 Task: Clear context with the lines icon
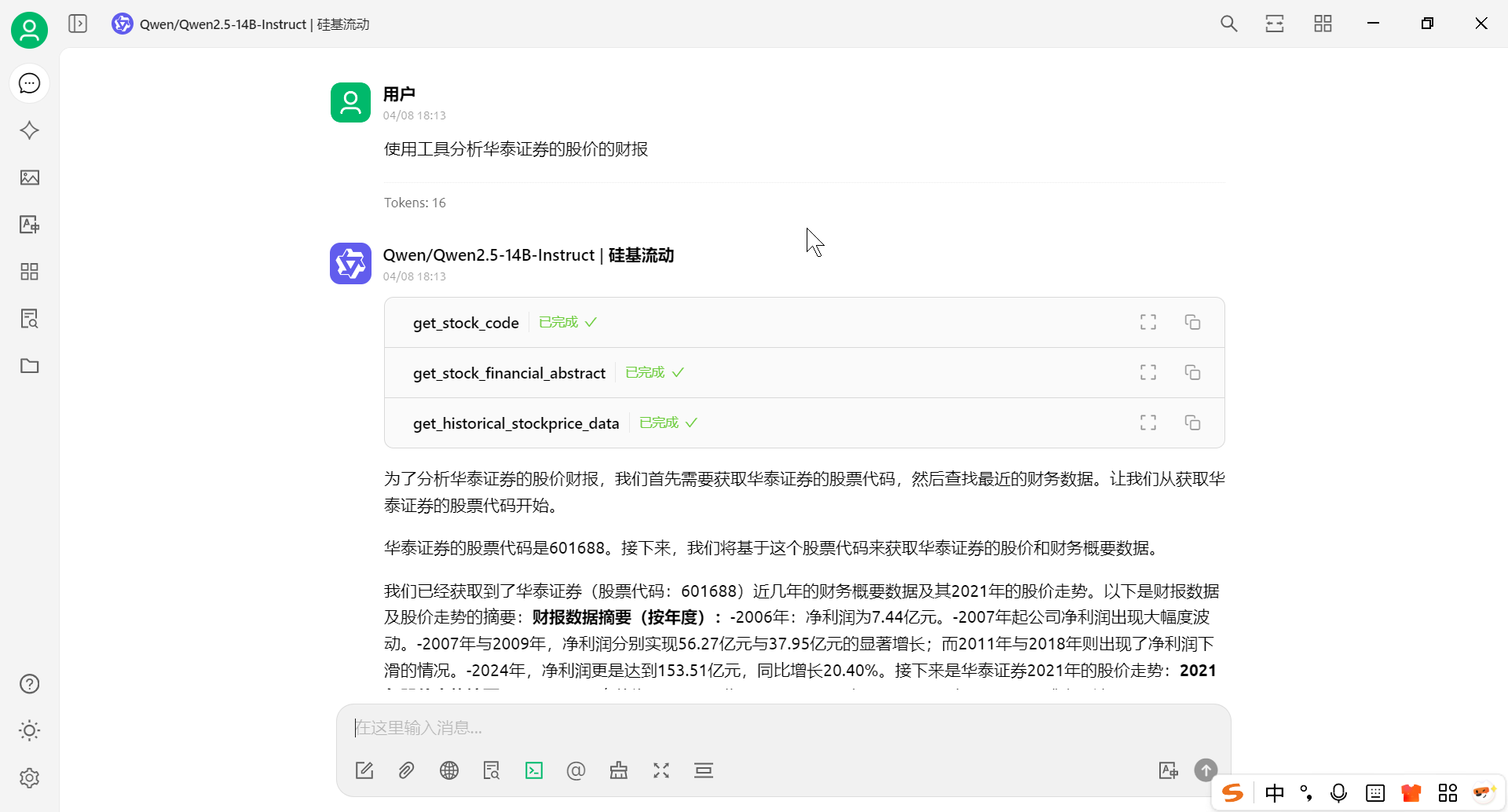704,770
